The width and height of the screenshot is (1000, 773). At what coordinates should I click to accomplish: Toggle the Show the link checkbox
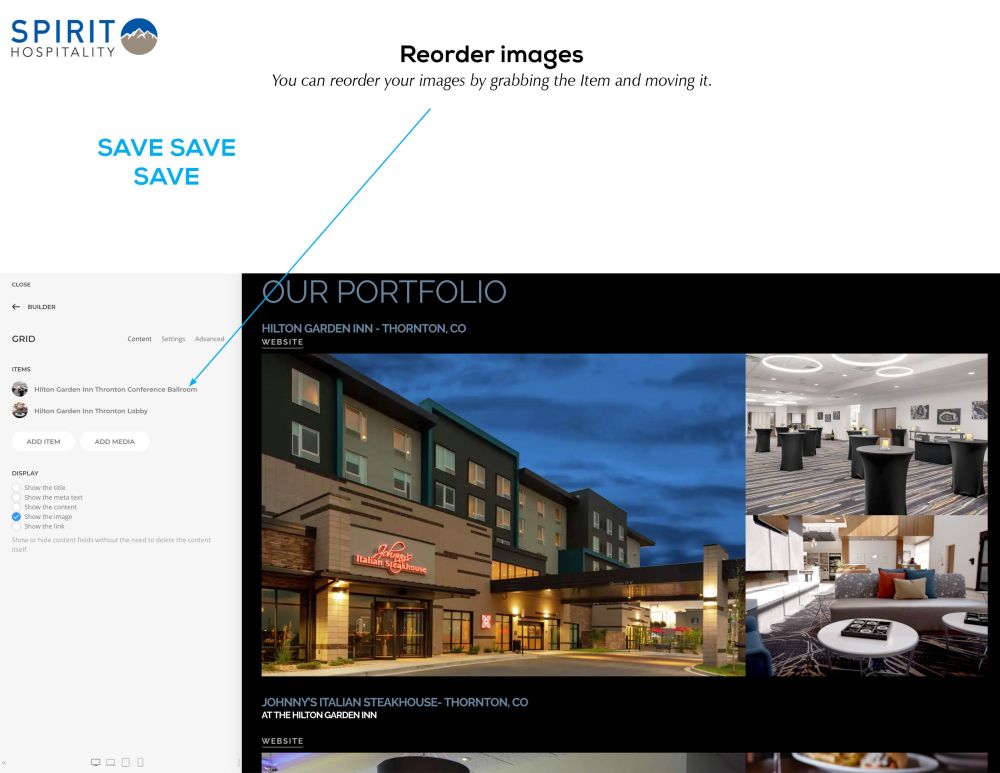coord(16,526)
